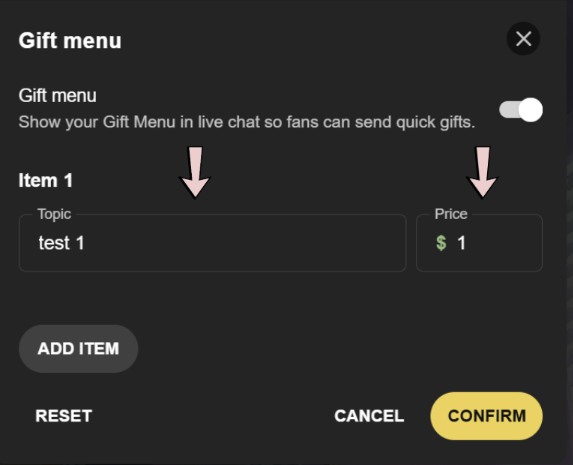Focus the Topic input field

pyautogui.click(x=212, y=243)
